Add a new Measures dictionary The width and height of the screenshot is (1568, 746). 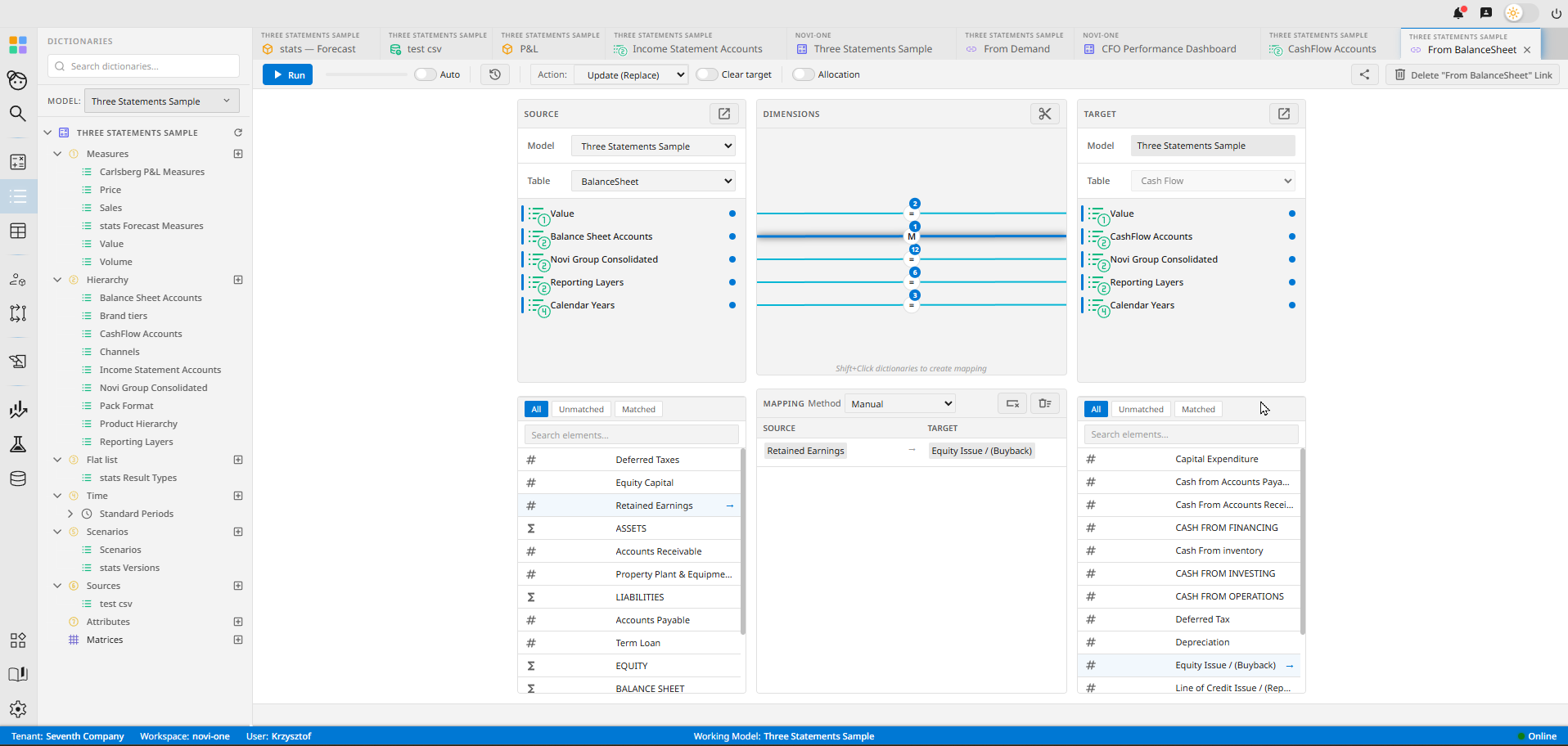click(238, 154)
